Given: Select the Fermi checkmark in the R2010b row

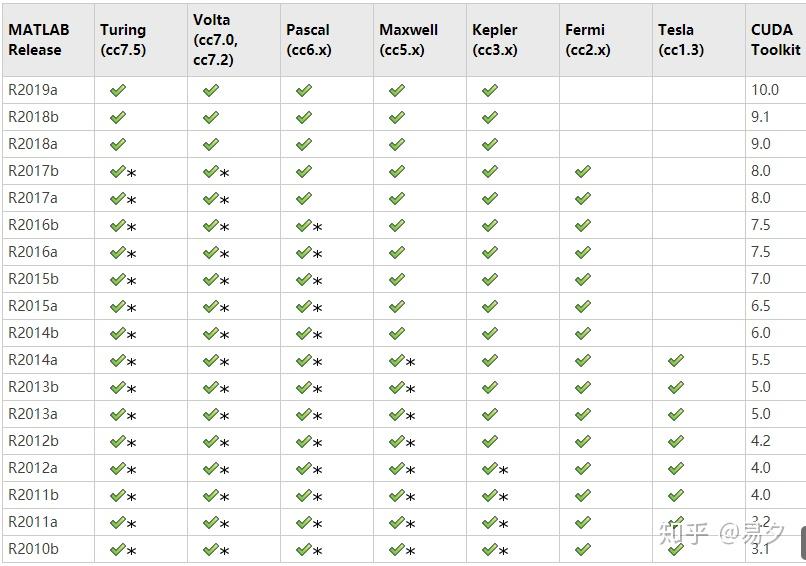Looking at the screenshot, I should click(x=583, y=549).
